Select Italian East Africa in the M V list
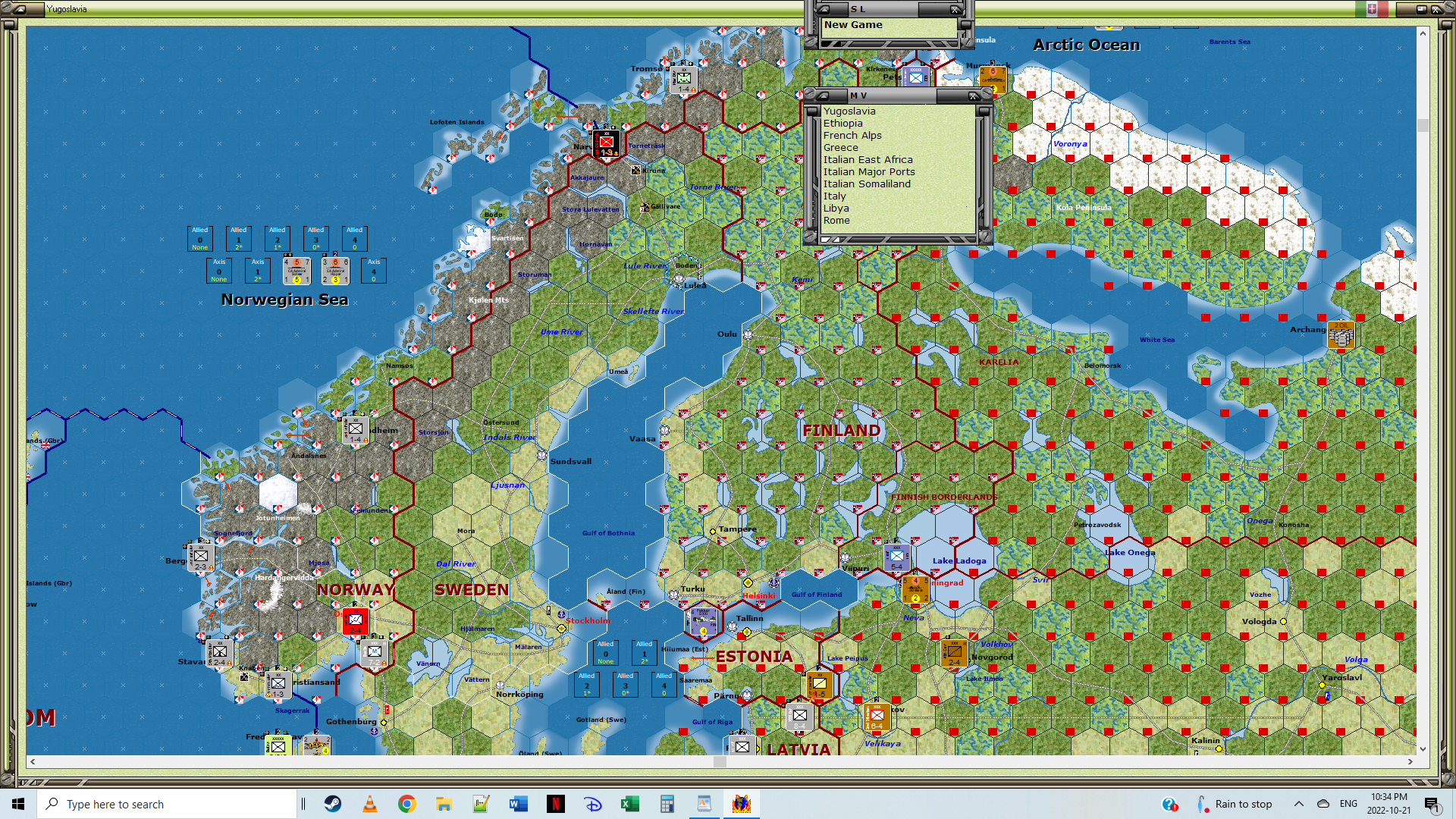Image resolution: width=1456 pixels, height=819 pixels. coord(868,160)
